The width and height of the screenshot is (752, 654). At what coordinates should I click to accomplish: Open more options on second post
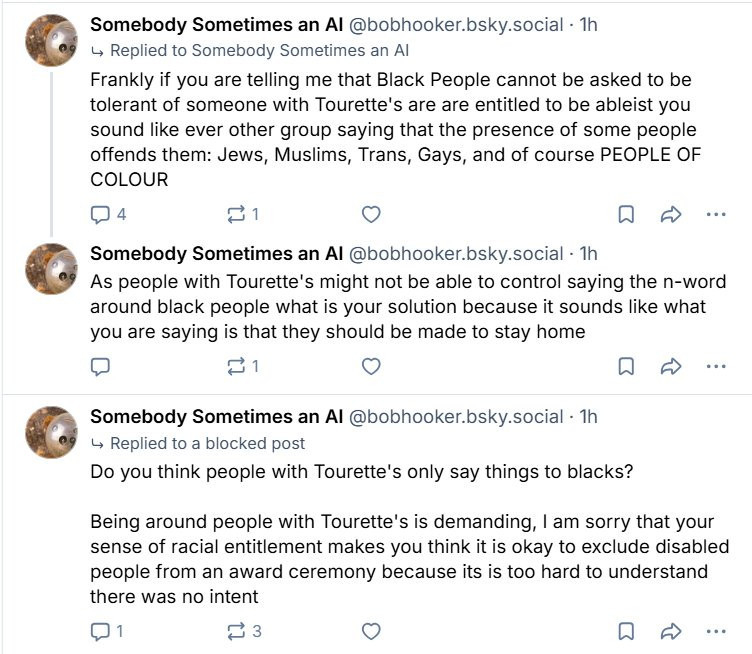[716, 367]
